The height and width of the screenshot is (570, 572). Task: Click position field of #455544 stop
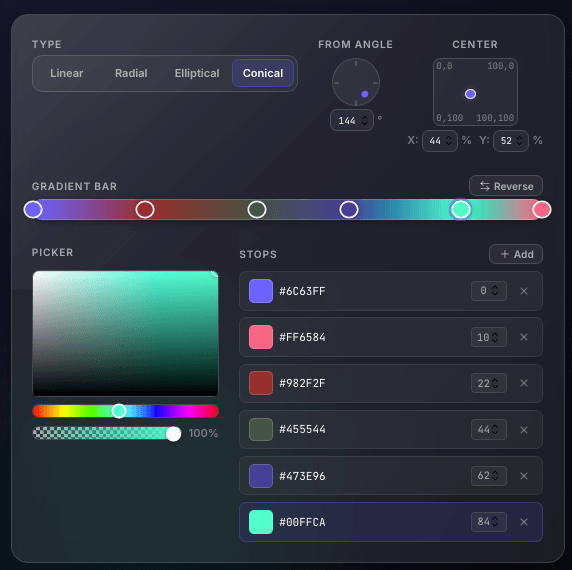point(488,430)
